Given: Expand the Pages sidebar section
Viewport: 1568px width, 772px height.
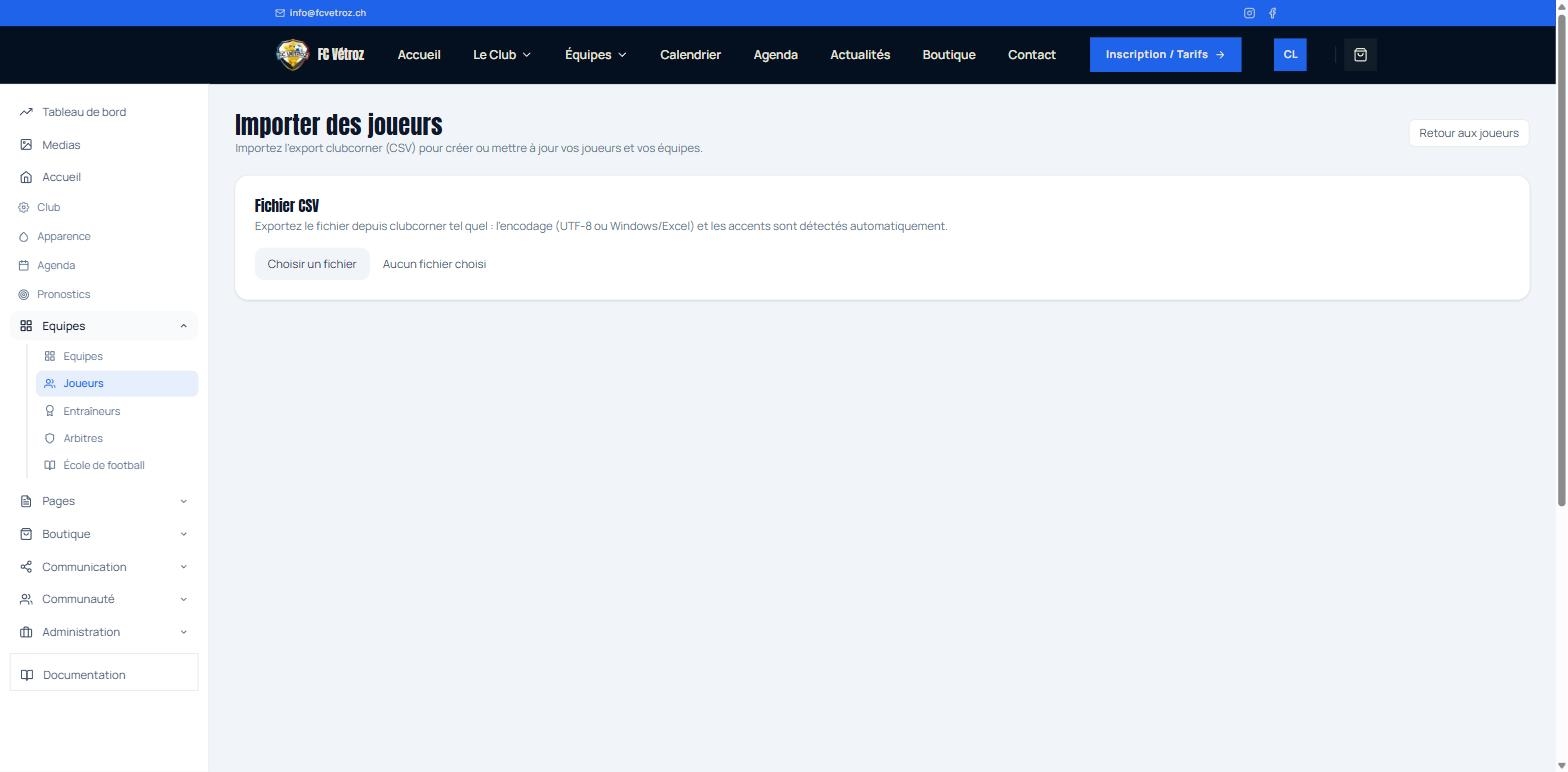Looking at the screenshot, I should pos(183,501).
